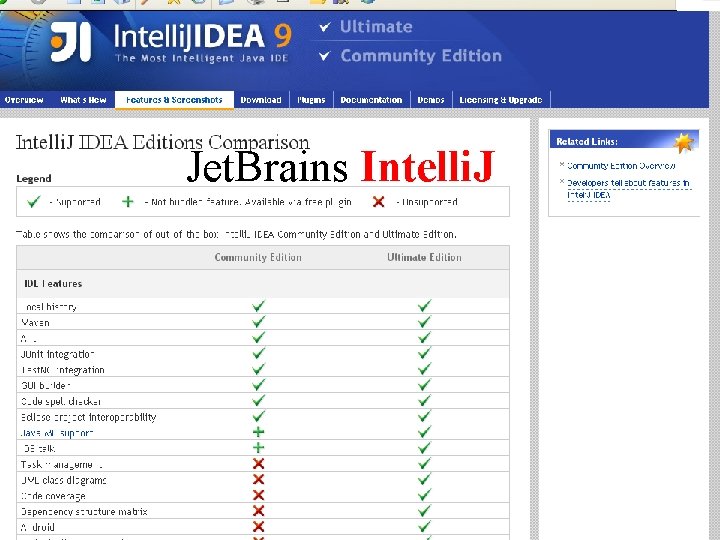The width and height of the screenshot is (720, 540).
Task: Click Ultimate checkmark for Android row
Action: [424, 526]
